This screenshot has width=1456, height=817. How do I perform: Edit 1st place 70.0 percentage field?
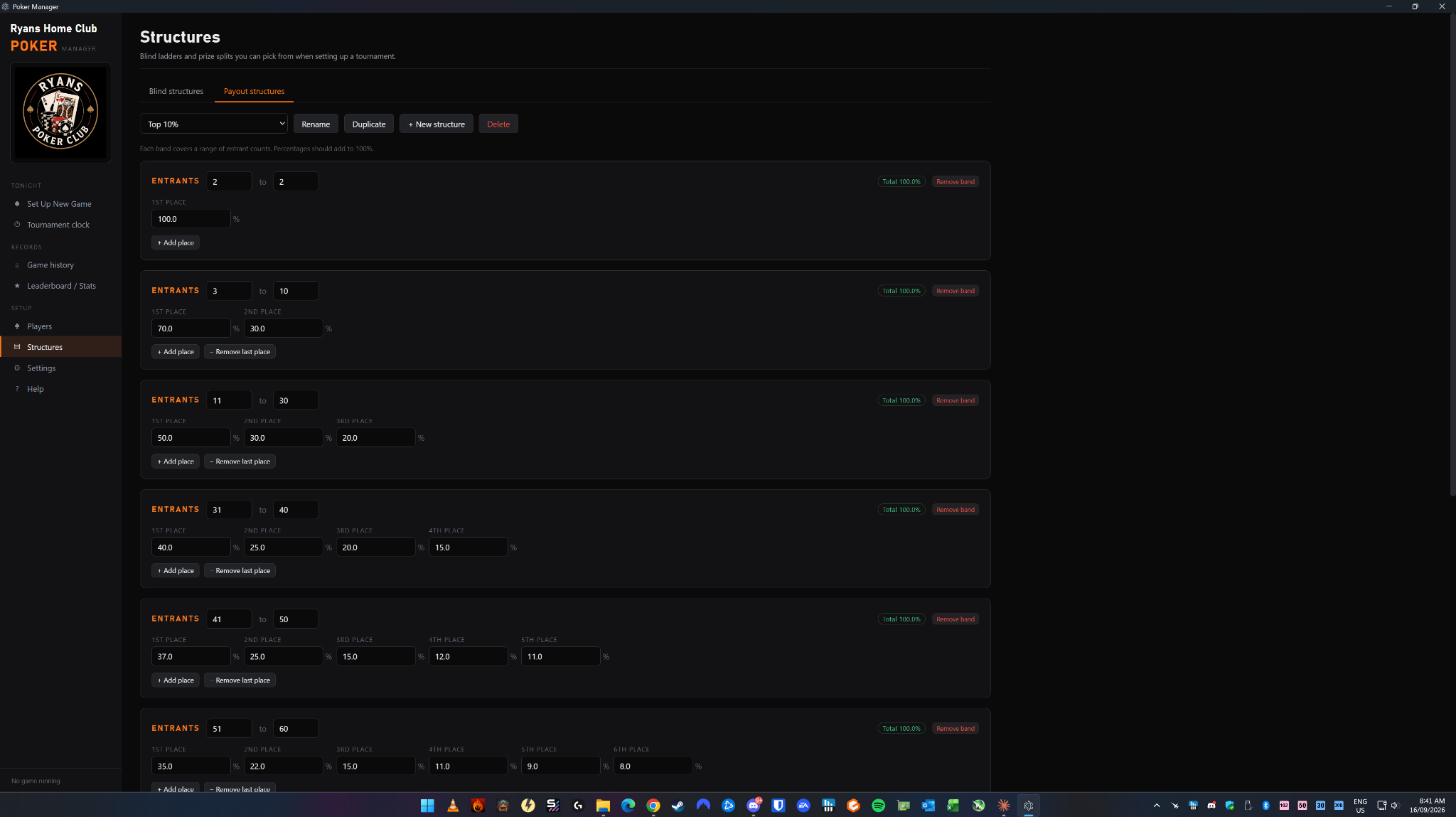pyautogui.click(x=191, y=329)
